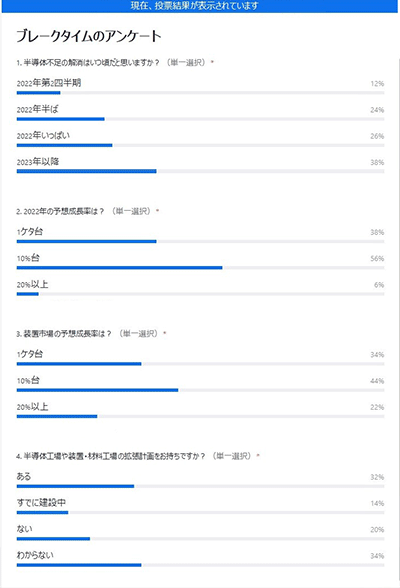400x588 pixels.
Task: Select the 2022年いっぱい result row
Action: click(x=200, y=140)
